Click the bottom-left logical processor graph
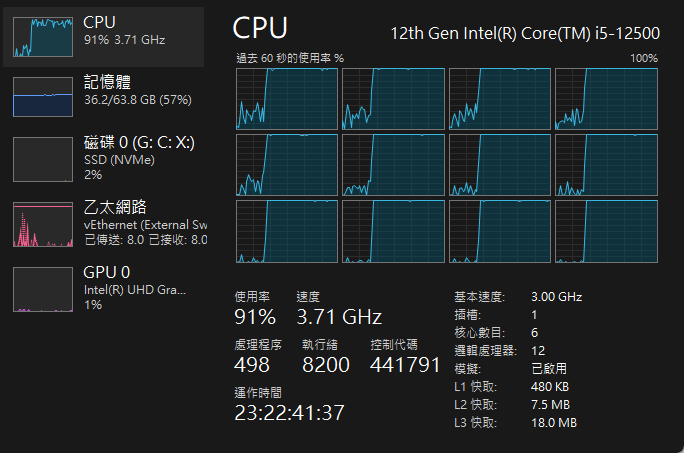Screen dimensions: 684x453 click(x=287, y=230)
